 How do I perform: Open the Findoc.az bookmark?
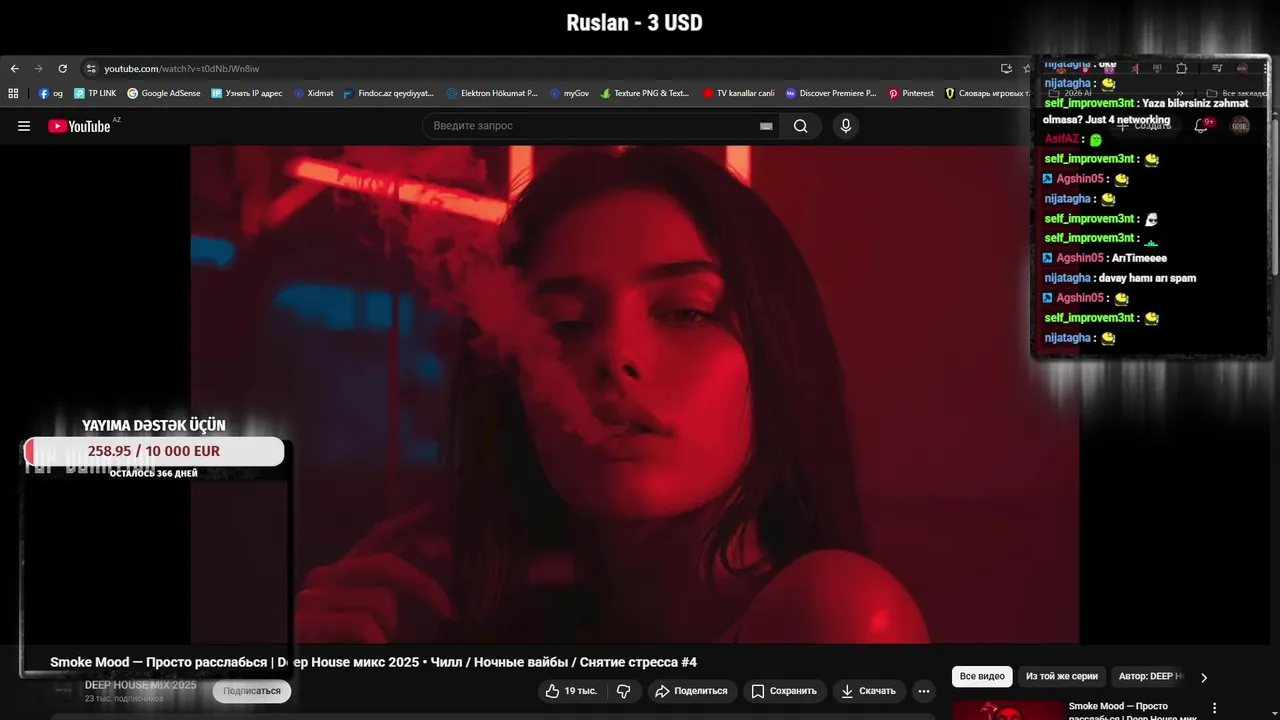pos(389,93)
